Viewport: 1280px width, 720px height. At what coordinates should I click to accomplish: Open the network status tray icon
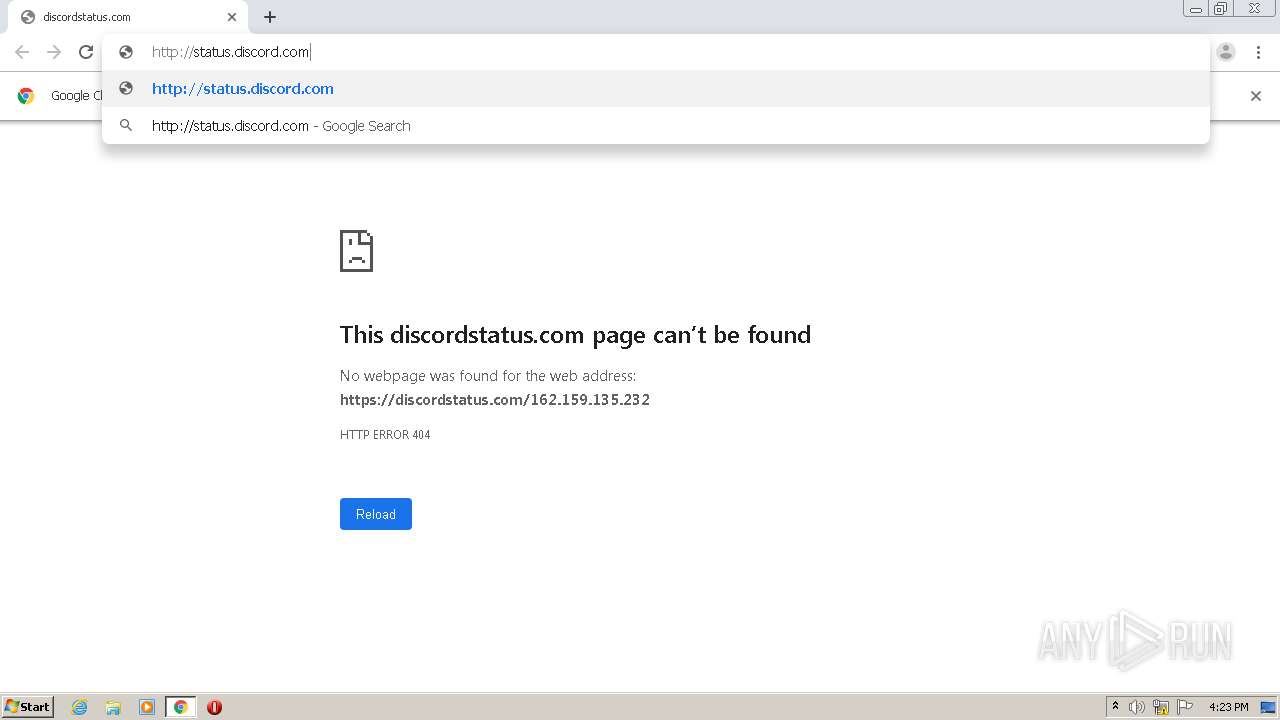1161,707
